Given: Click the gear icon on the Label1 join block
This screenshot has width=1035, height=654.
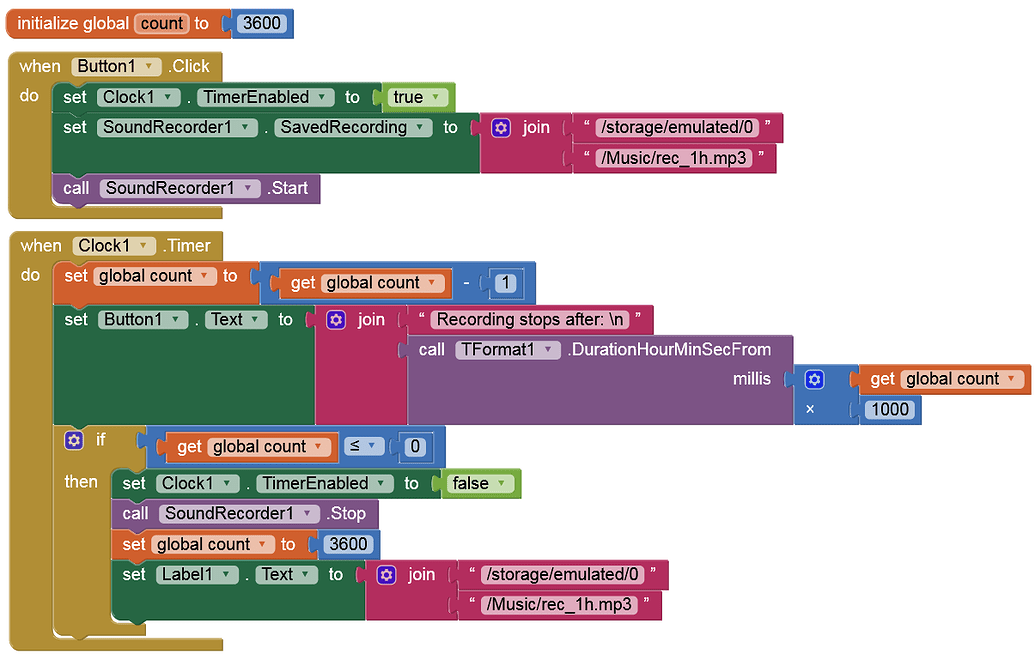Looking at the screenshot, I should tap(386, 575).
